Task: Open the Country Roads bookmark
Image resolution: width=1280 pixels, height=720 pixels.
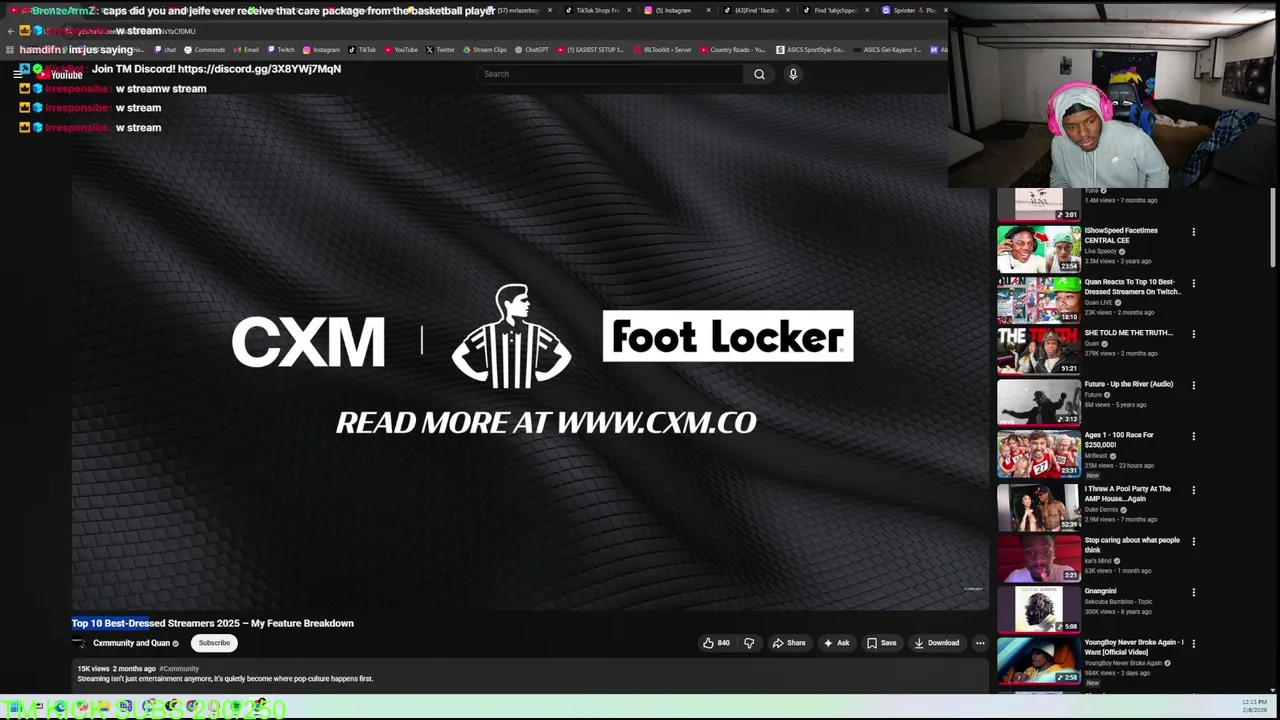Action: 732,50
